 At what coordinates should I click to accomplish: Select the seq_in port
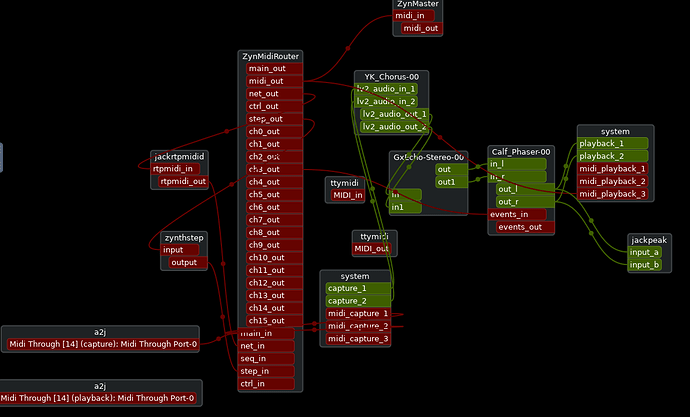(266, 359)
